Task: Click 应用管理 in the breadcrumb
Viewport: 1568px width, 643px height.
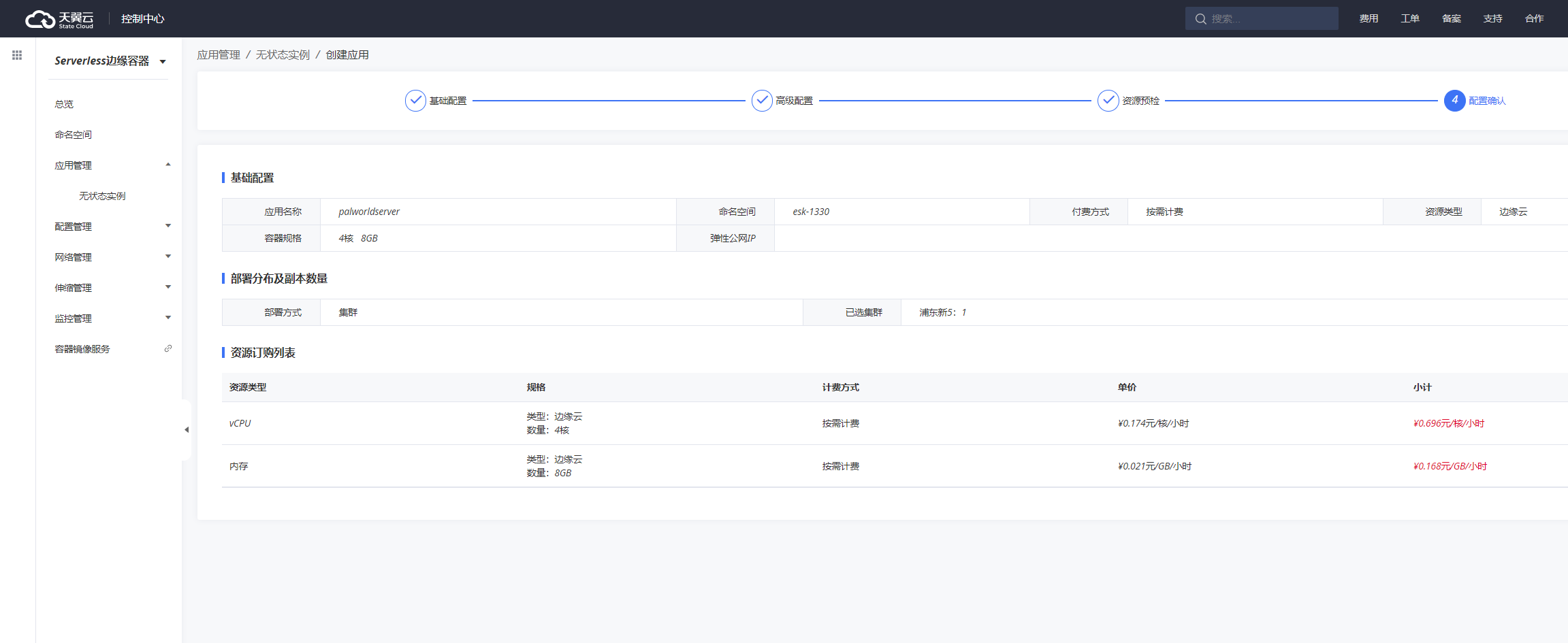Action: click(219, 55)
